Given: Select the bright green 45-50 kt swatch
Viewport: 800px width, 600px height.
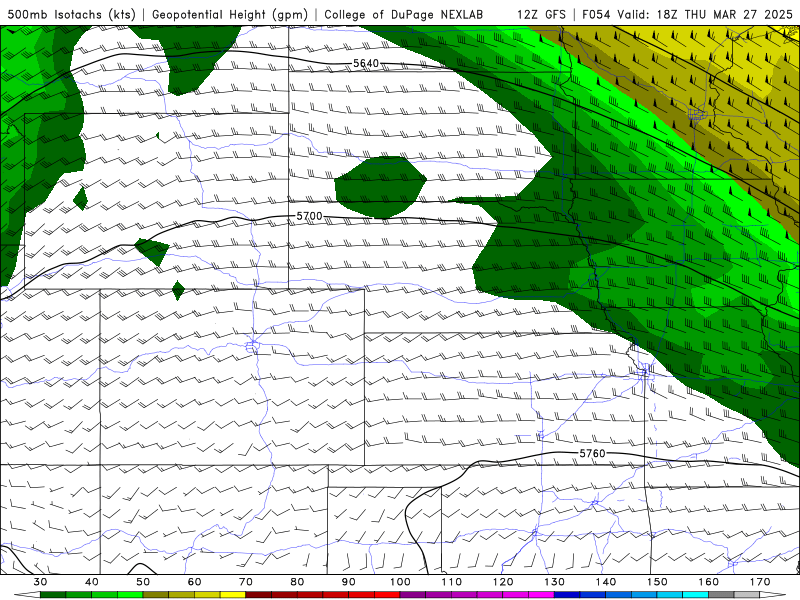Looking at the screenshot, I should click(130, 595).
